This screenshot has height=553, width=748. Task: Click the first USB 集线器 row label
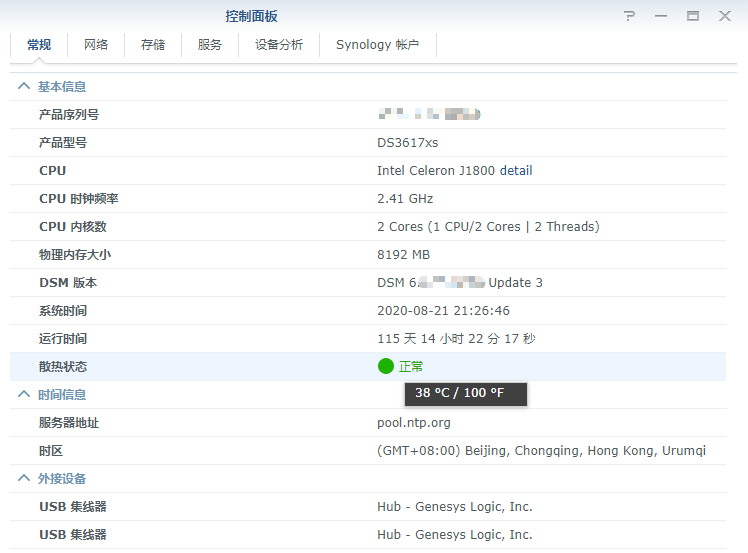tap(73, 507)
